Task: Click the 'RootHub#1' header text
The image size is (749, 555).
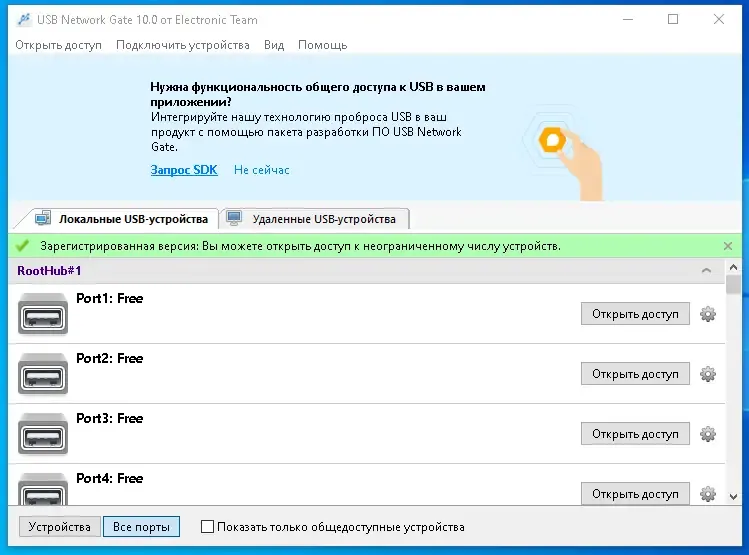Action: [x=49, y=271]
